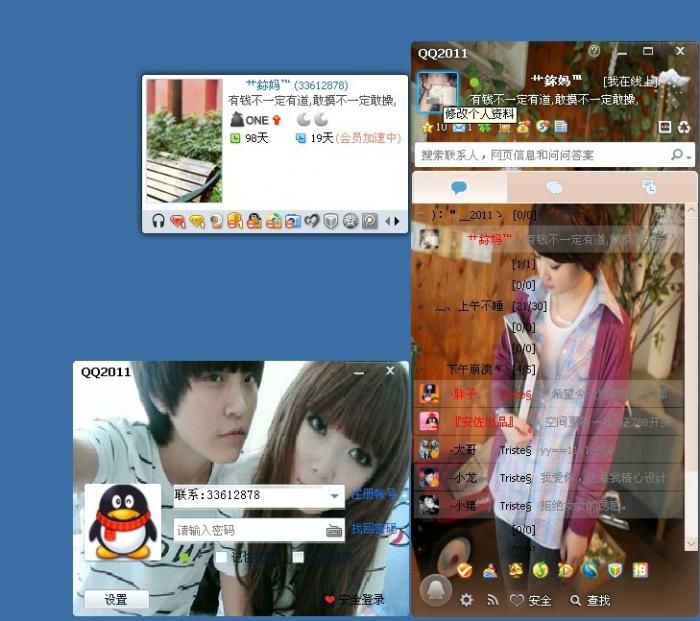Expand the [1/1] contact group
The width and height of the screenshot is (700, 621).
(x=476, y=264)
